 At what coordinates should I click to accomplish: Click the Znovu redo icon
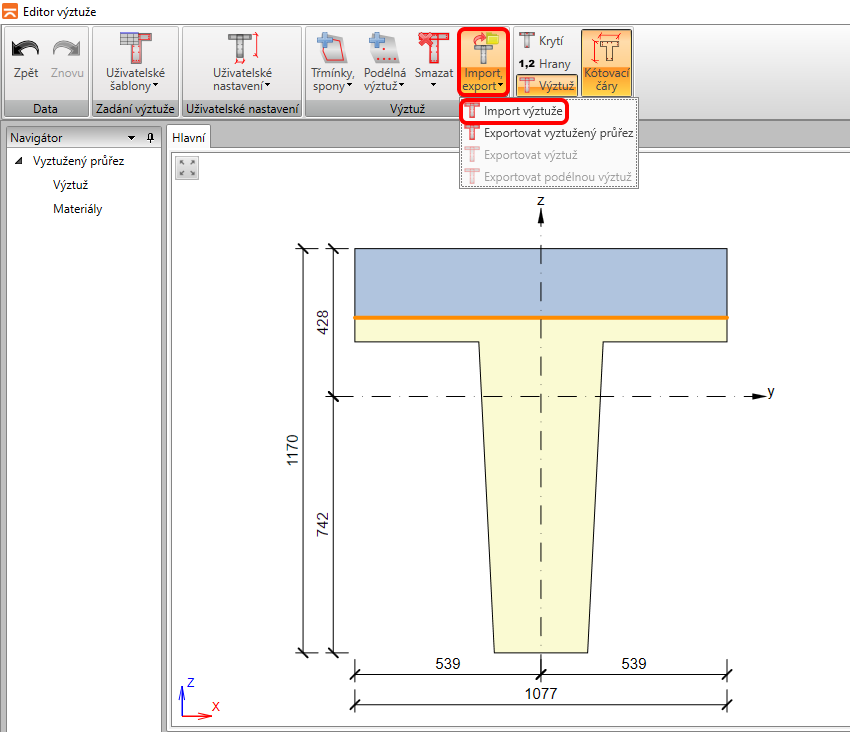click(67, 50)
